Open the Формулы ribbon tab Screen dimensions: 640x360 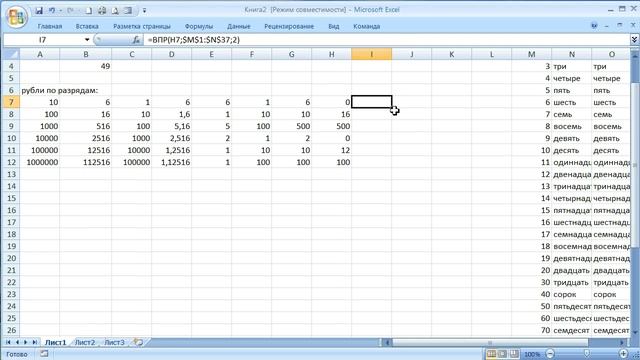(x=199, y=26)
